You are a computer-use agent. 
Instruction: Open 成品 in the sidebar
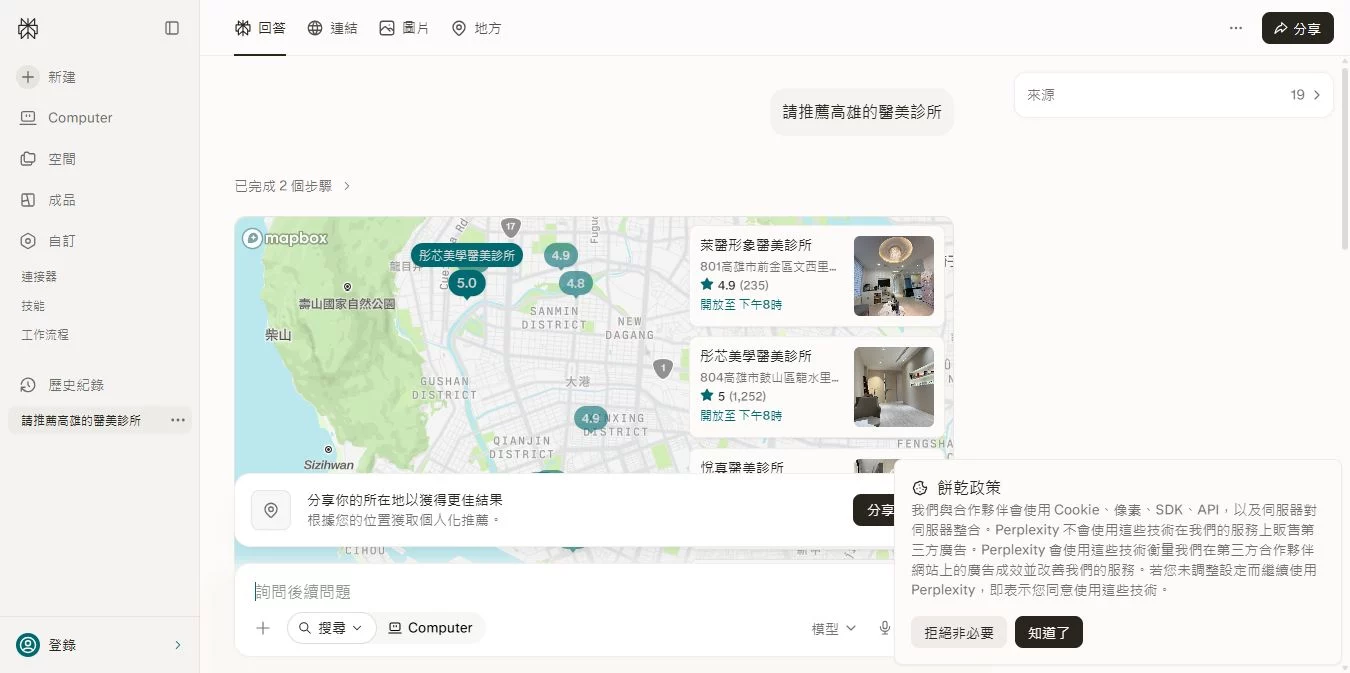pos(47,200)
